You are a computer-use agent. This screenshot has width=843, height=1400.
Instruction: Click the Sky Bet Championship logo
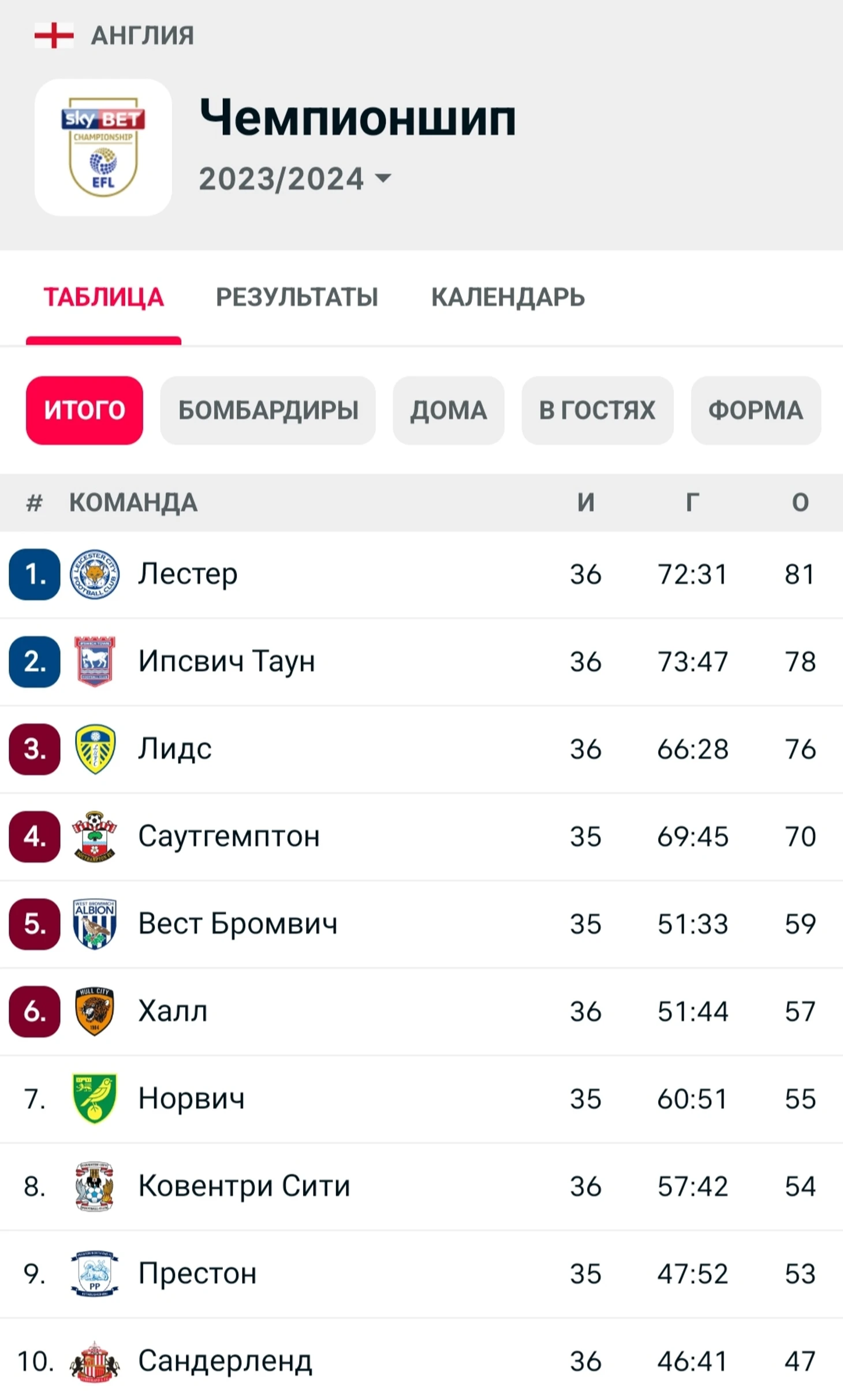[103, 147]
